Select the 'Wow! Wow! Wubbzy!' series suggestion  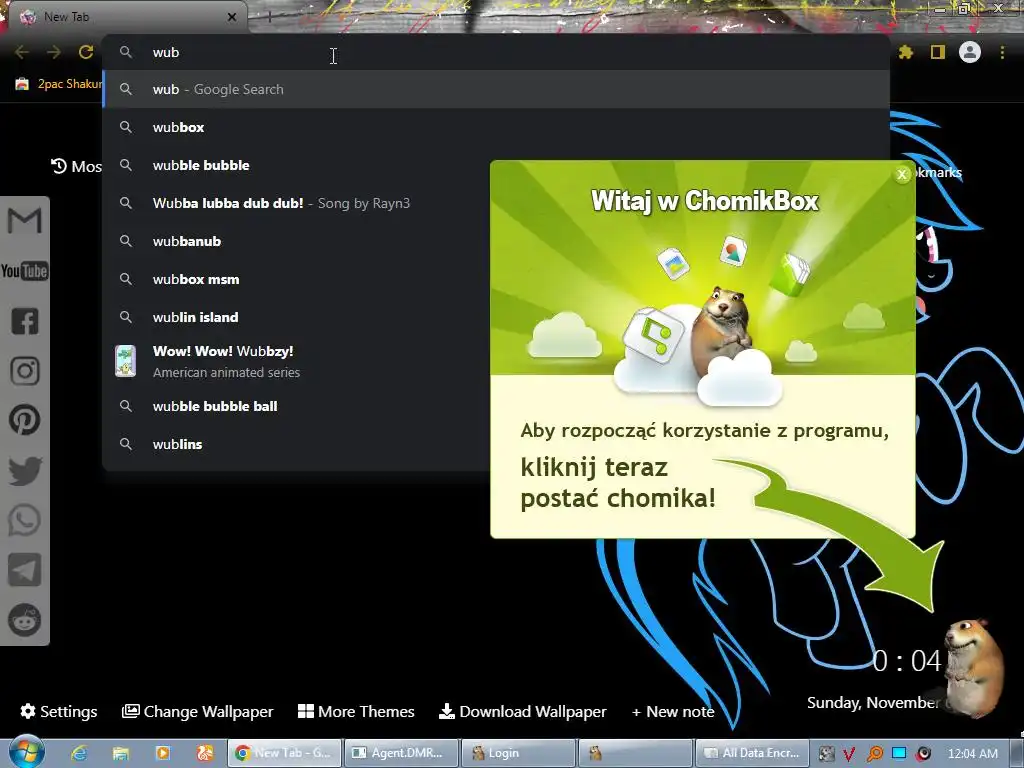[x=297, y=361]
